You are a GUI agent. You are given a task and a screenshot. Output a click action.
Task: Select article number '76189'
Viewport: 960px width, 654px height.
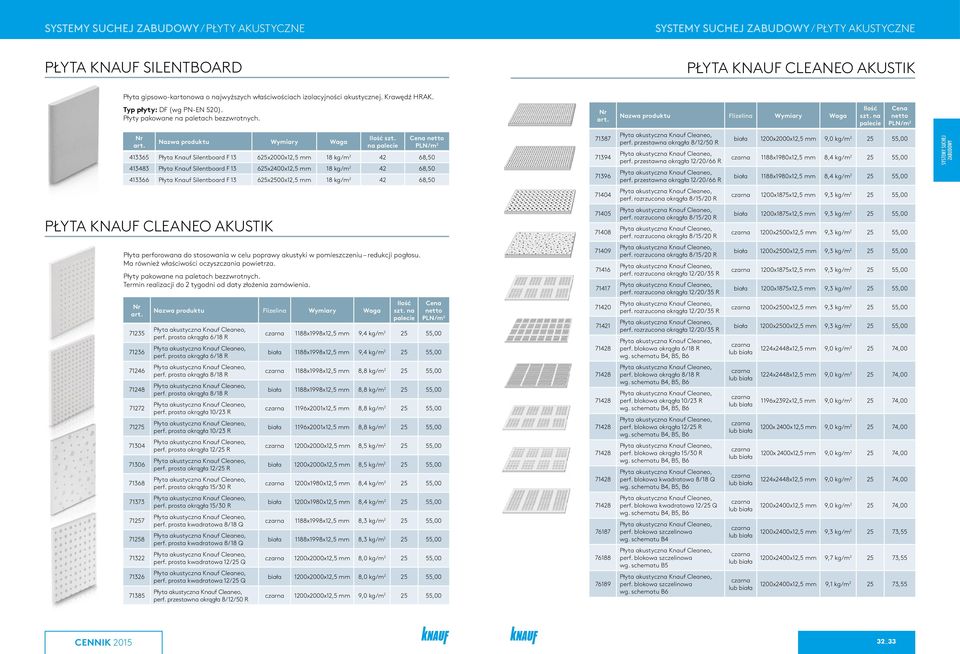pos(602,585)
